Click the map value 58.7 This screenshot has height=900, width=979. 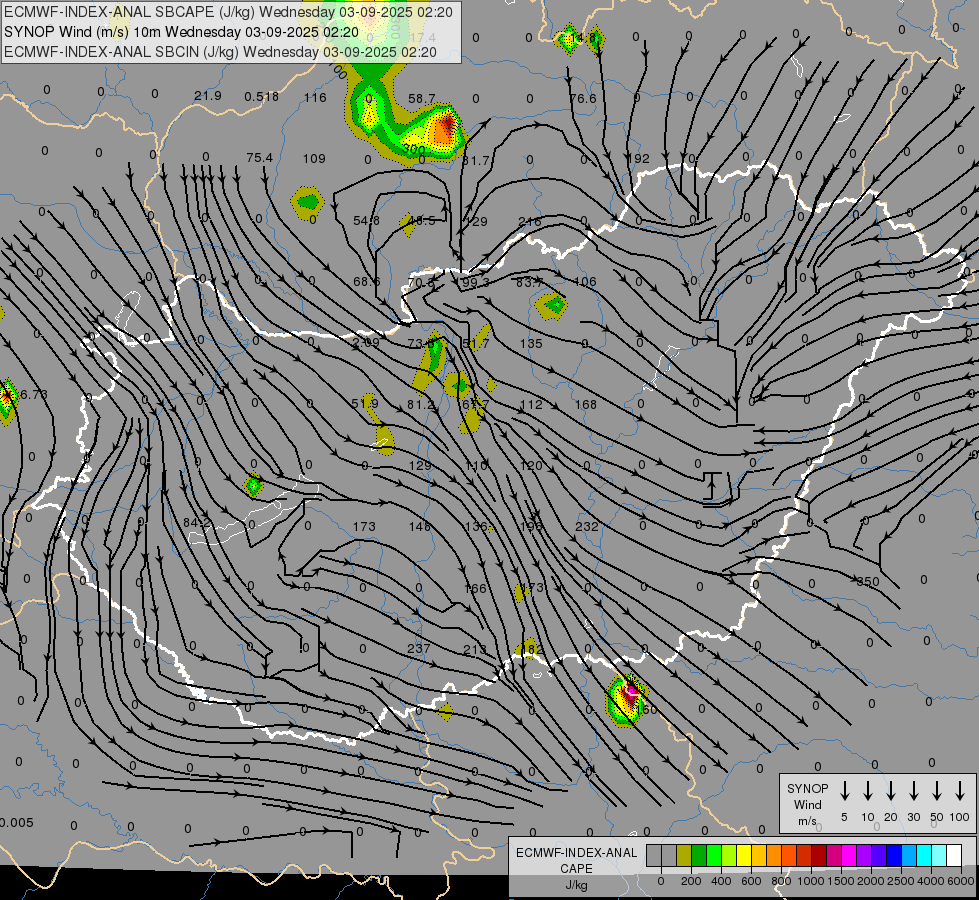coord(421,99)
